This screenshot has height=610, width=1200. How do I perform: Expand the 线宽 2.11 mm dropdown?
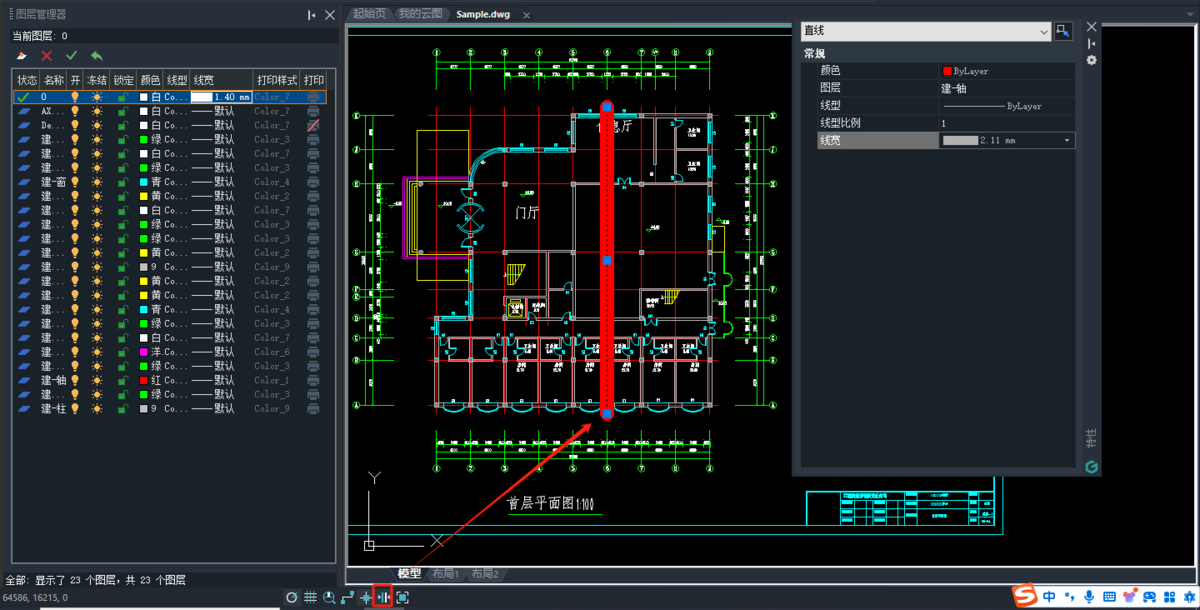1067,141
